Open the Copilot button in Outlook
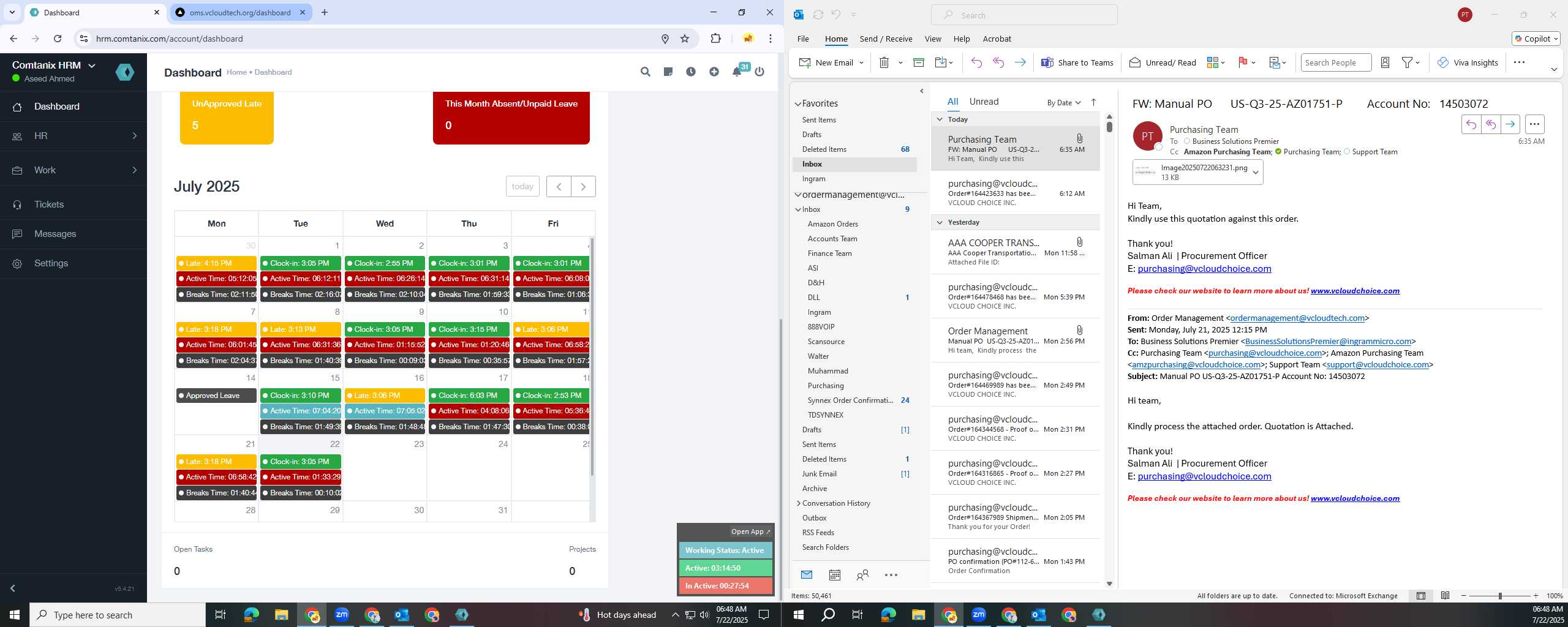1568x627 pixels. [1536, 39]
